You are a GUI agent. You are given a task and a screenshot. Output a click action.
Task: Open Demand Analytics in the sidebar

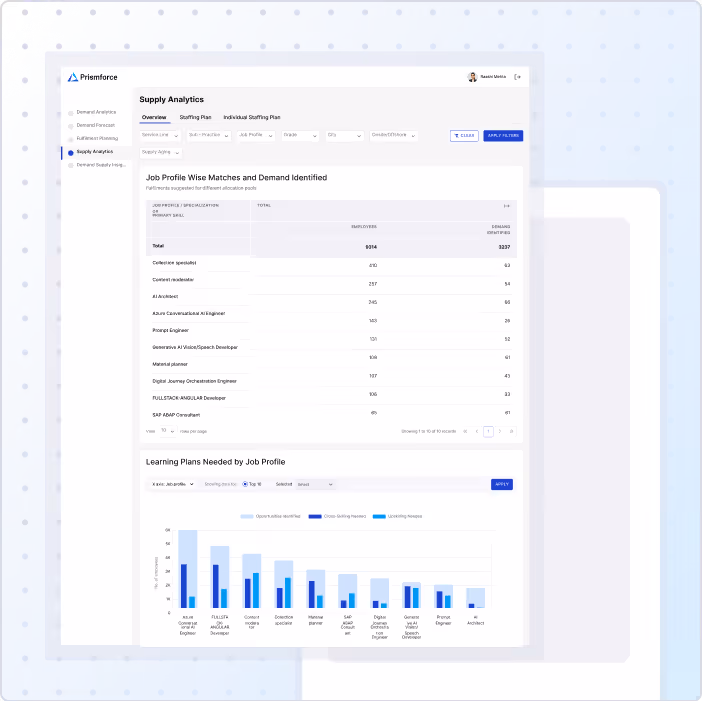[x=96, y=112]
